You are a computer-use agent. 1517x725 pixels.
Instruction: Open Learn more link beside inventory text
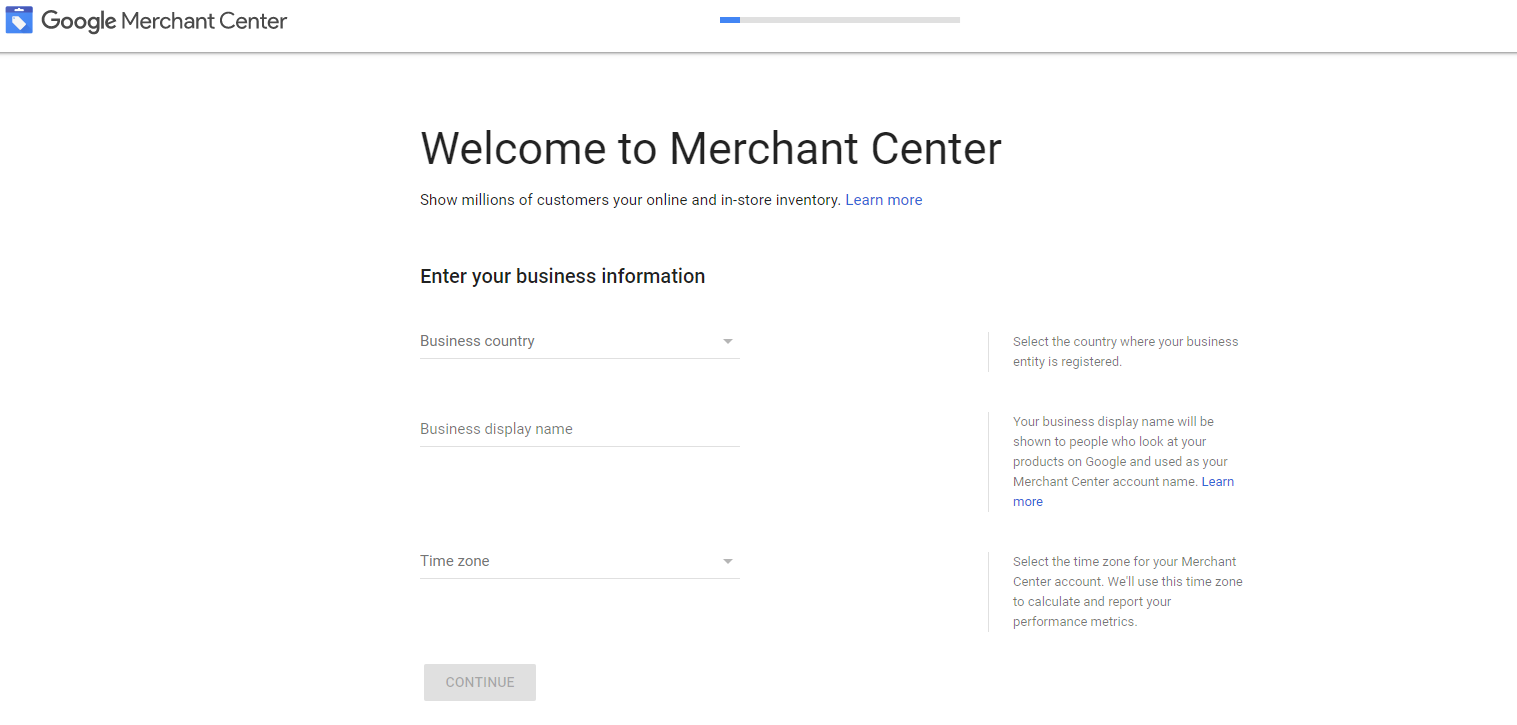(884, 200)
